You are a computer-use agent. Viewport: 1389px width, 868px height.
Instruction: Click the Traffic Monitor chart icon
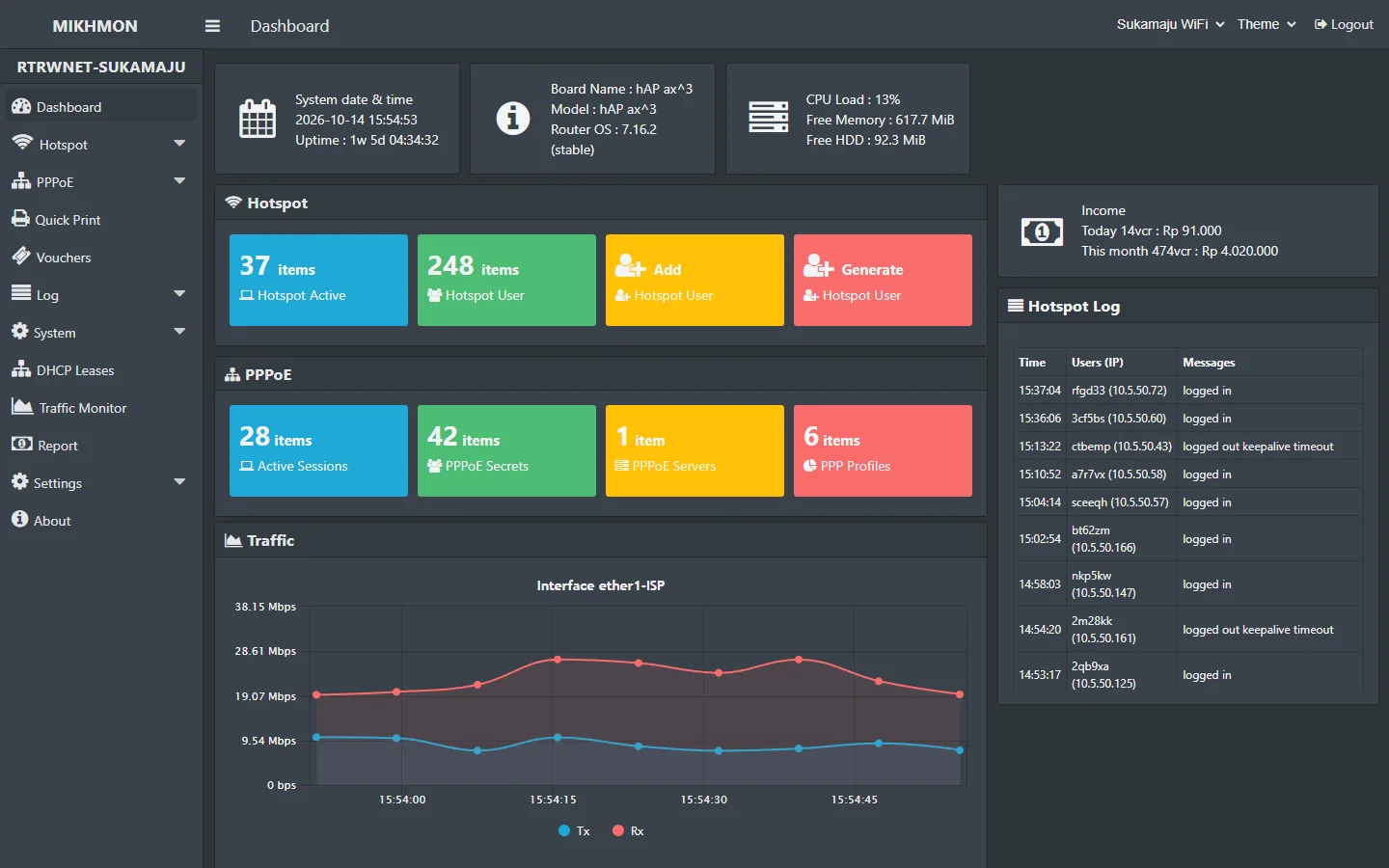coord(22,407)
